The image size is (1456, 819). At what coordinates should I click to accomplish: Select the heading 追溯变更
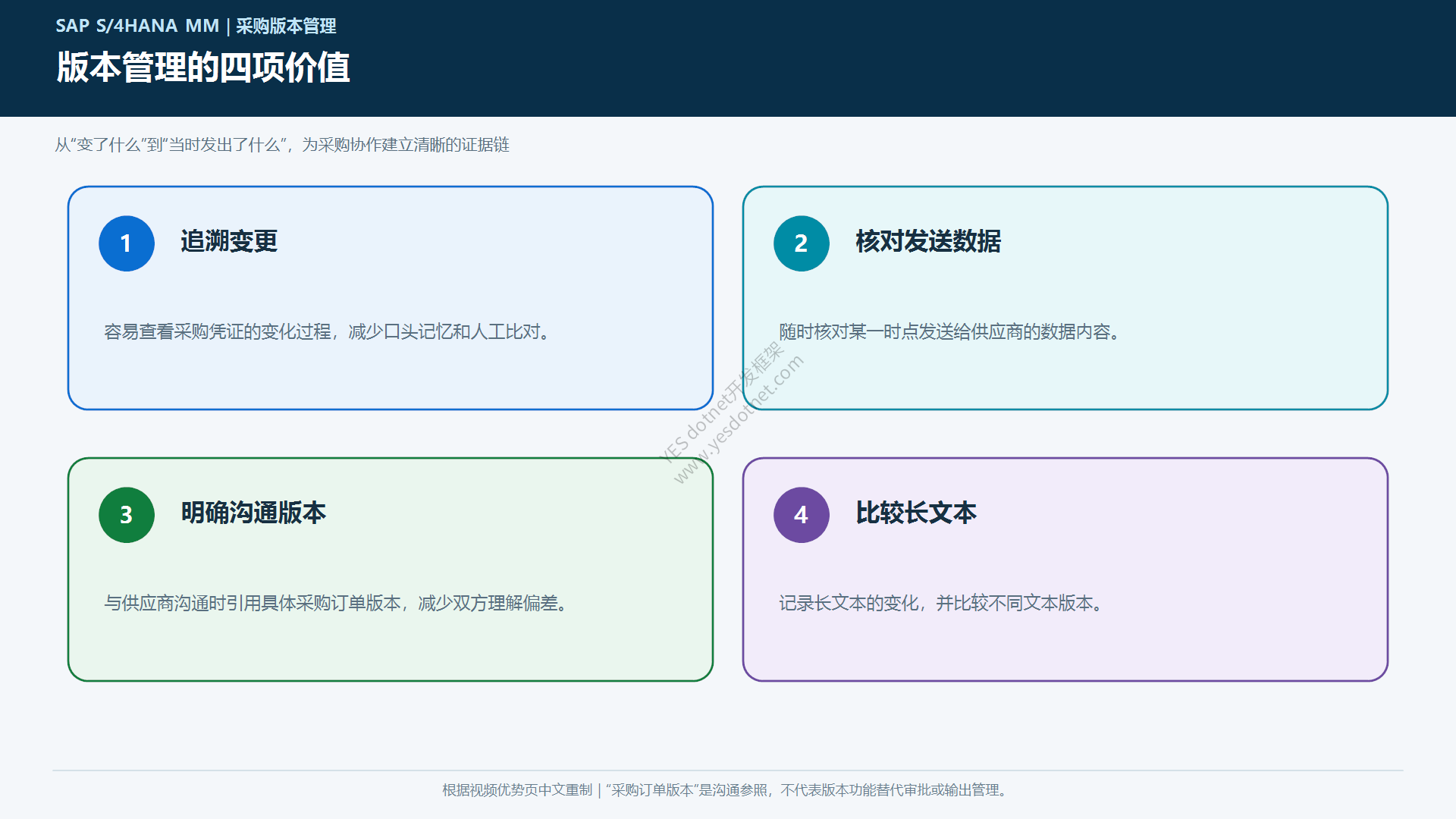(229, 241)
